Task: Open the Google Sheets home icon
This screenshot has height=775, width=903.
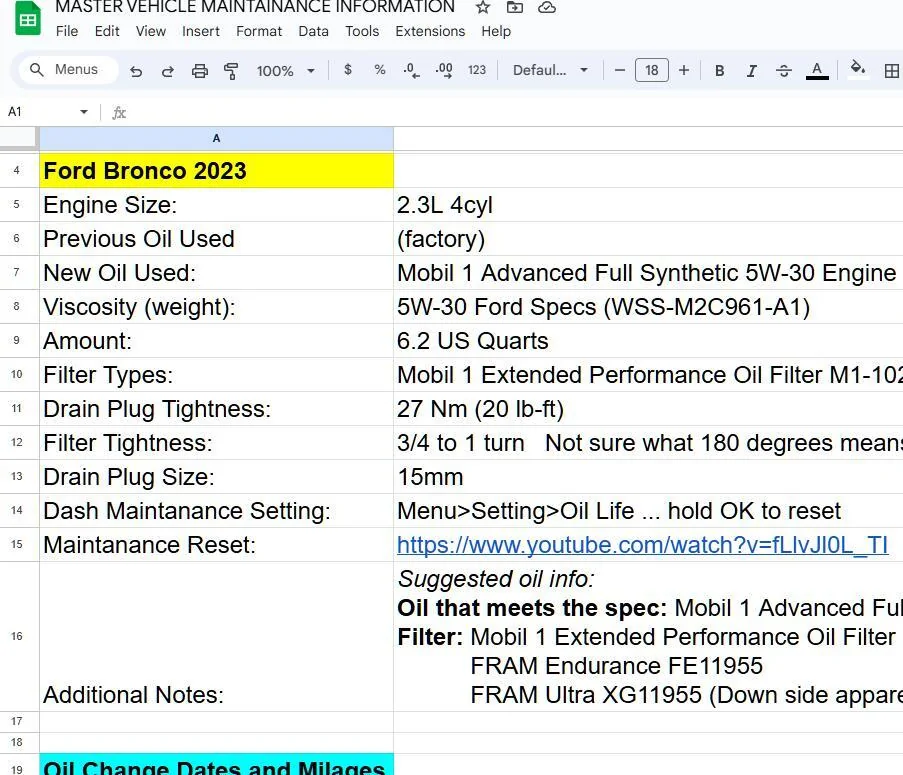Action: point(28,18)
